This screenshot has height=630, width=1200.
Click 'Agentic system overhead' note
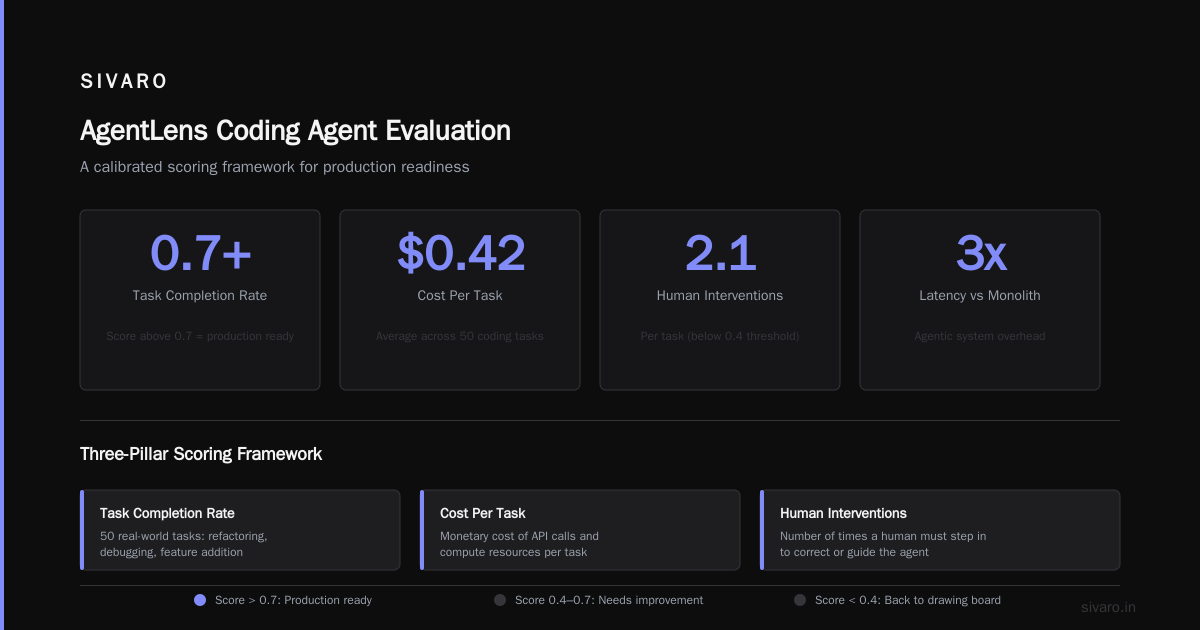coord(980,336)
